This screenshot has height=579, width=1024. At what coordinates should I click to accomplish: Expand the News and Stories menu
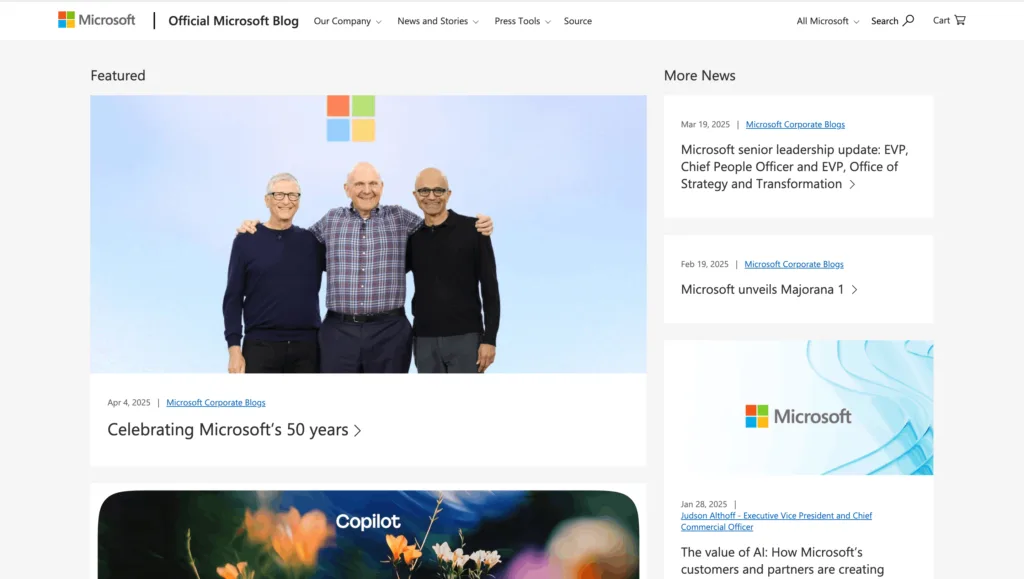(438, 21)
